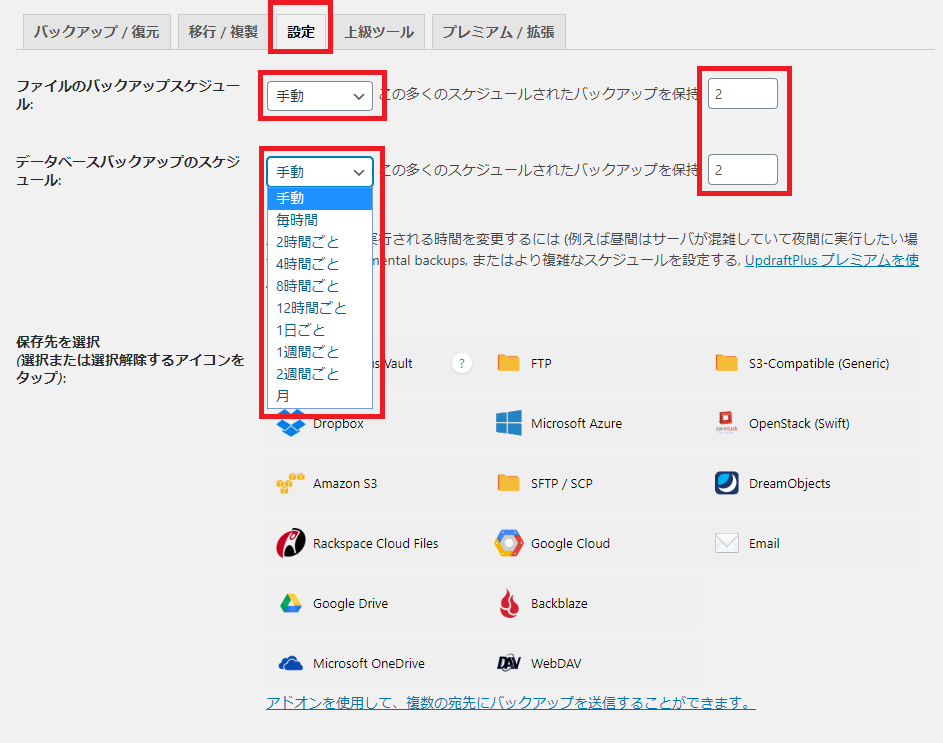Viewport: 943px width, 743px height.
Task: Choose the OpenStack (Swift) logo icon
Action: point(726,423)
